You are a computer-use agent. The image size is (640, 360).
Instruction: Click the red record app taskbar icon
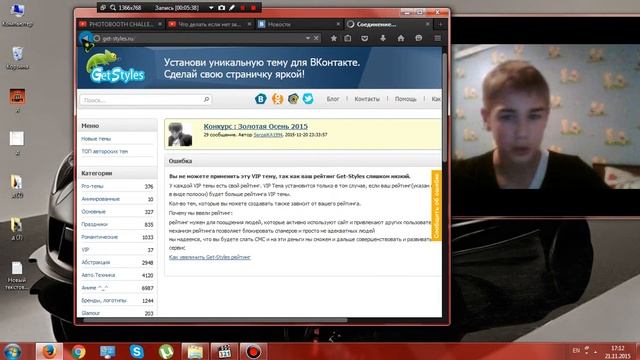point(253,351)
